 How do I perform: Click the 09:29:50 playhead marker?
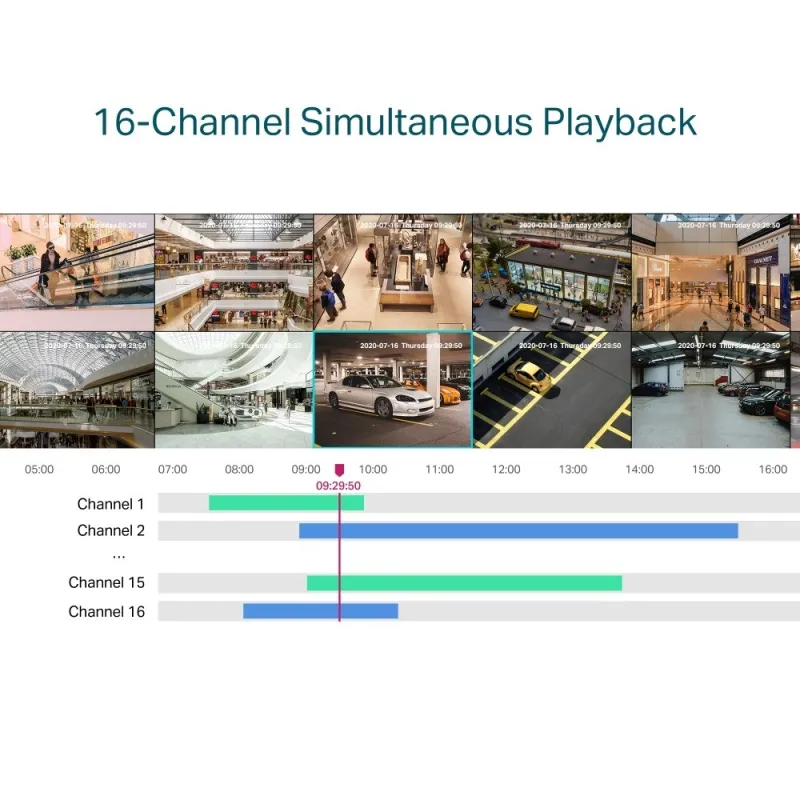click(x=339, y=469)
